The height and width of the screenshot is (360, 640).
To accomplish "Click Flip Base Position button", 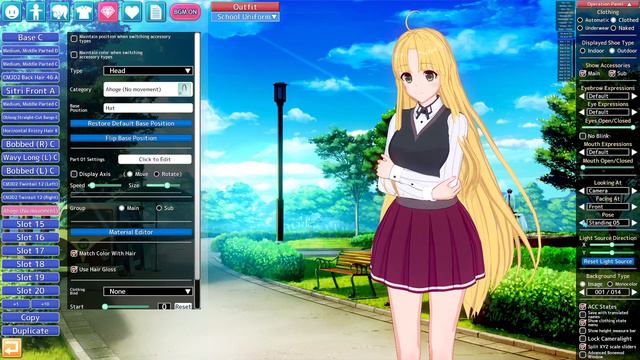I will [x=131, y=138].
